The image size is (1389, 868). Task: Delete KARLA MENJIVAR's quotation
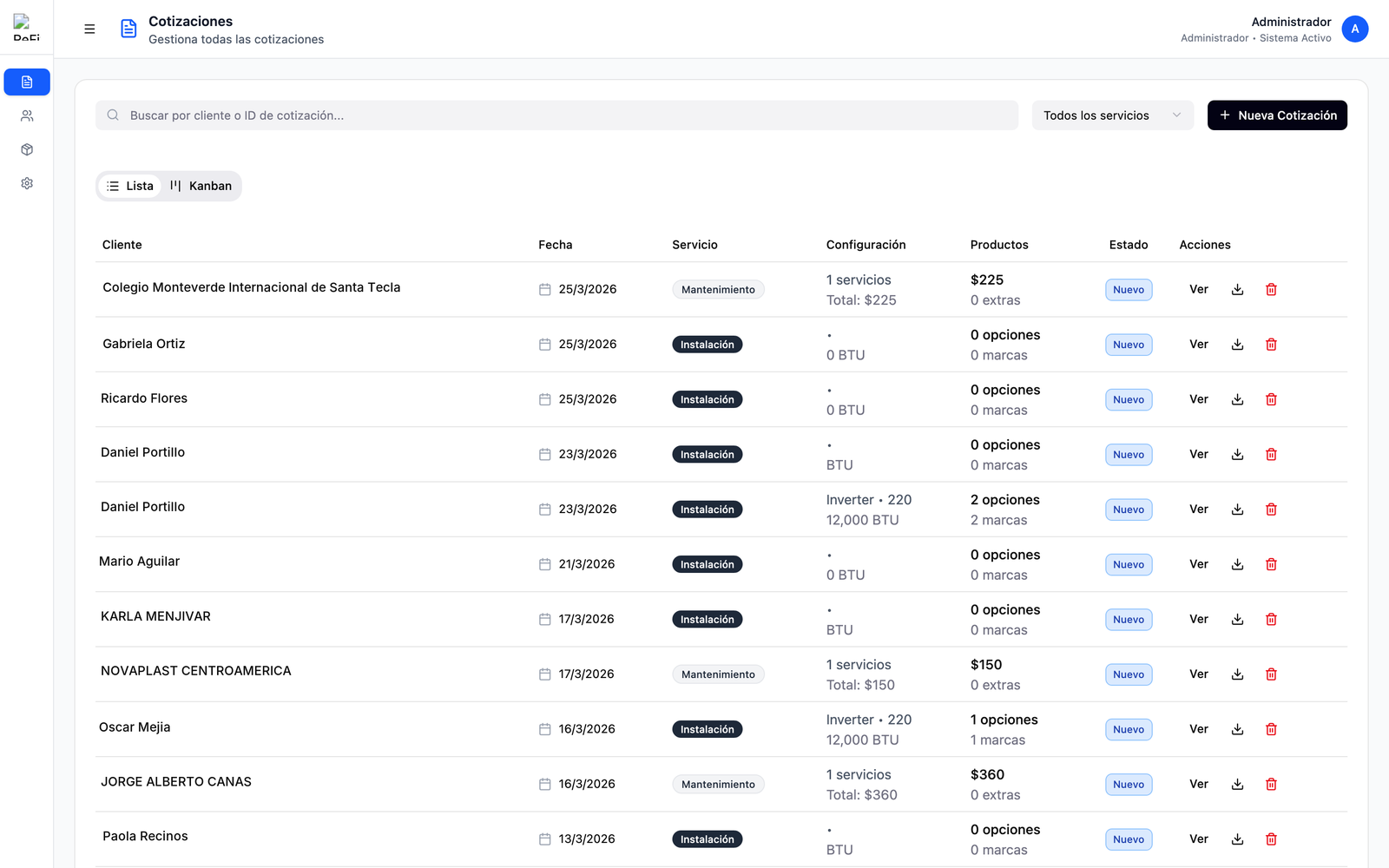coord(1271,619)
